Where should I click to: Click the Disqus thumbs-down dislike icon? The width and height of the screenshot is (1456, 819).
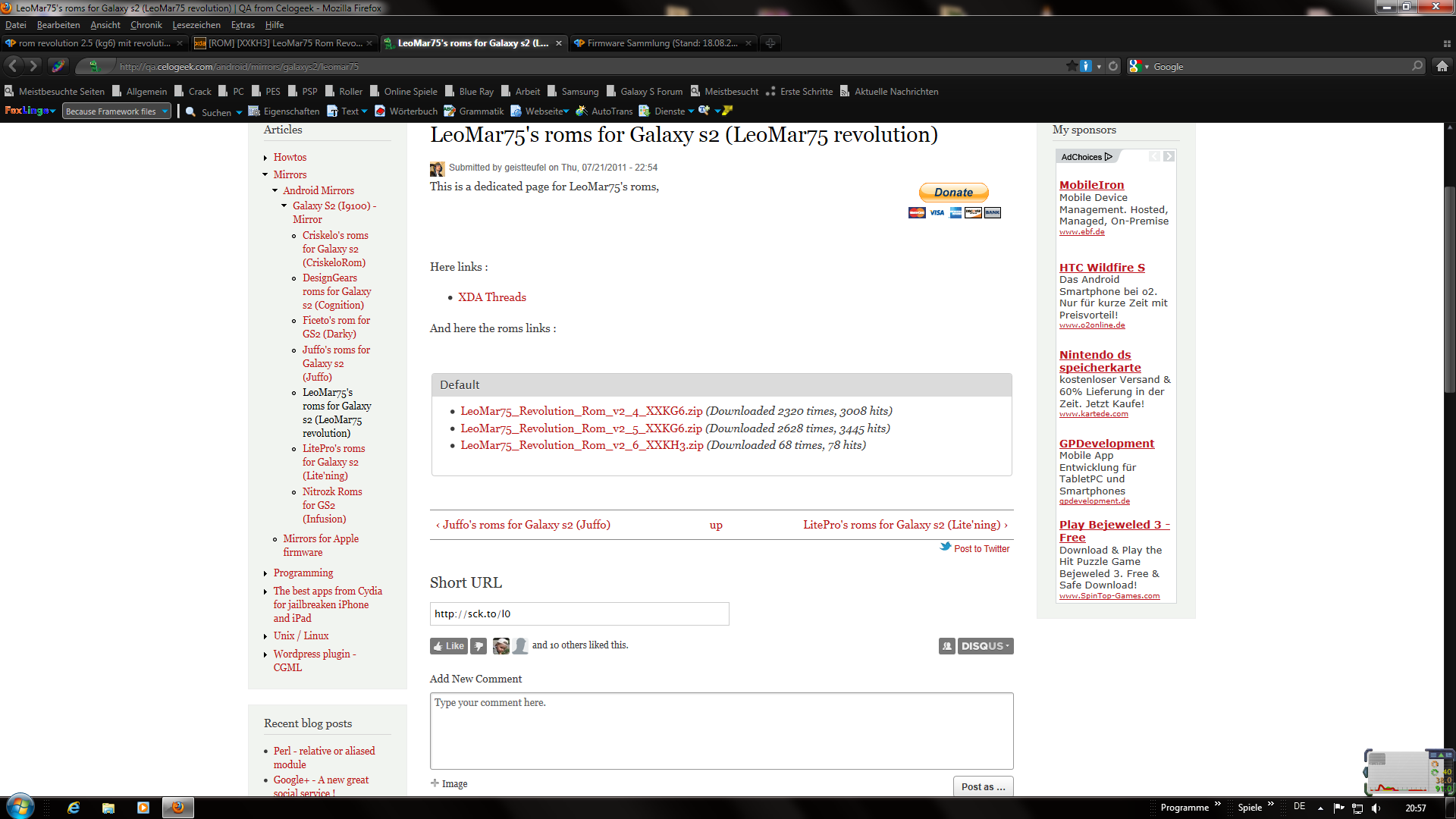pos(479,646)
